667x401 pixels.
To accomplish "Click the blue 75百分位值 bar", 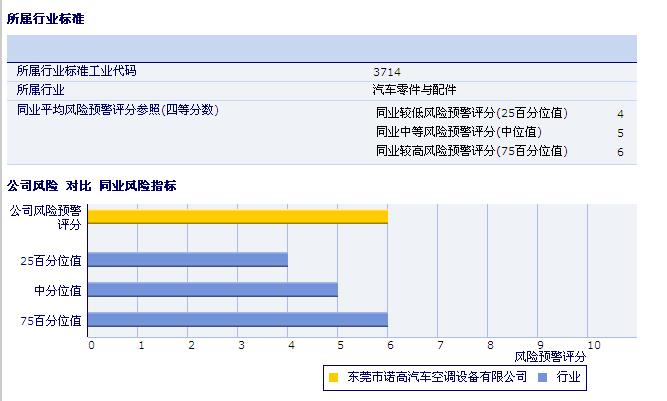I will [x=238, y=320].
